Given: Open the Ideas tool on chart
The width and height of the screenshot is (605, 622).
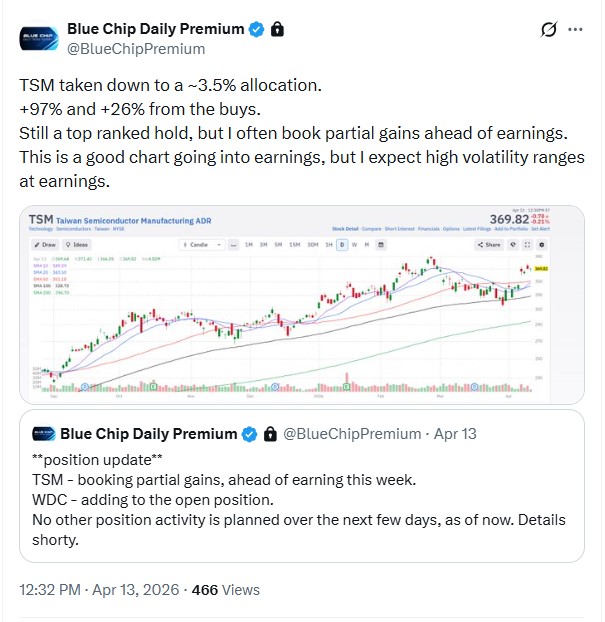Looking at the screenshot, I should [76, 244].
